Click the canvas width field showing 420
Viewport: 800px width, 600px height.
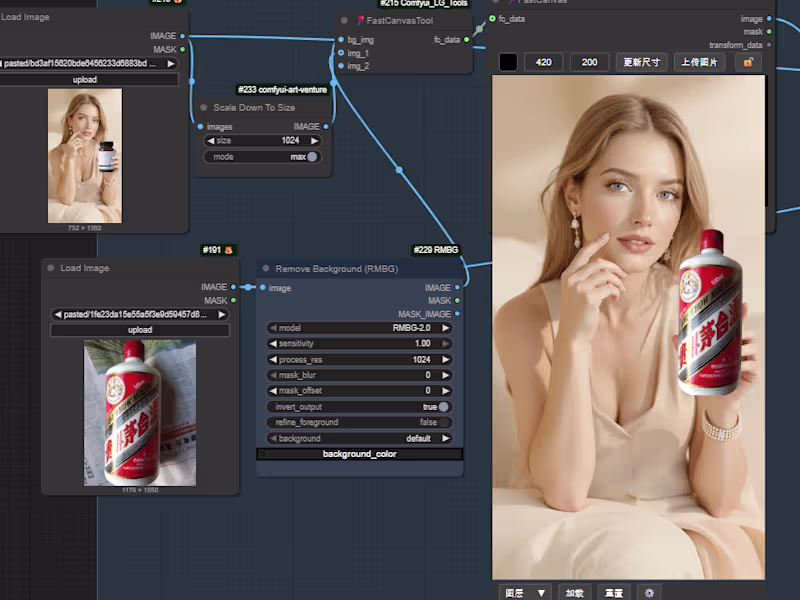coord(544,62)
